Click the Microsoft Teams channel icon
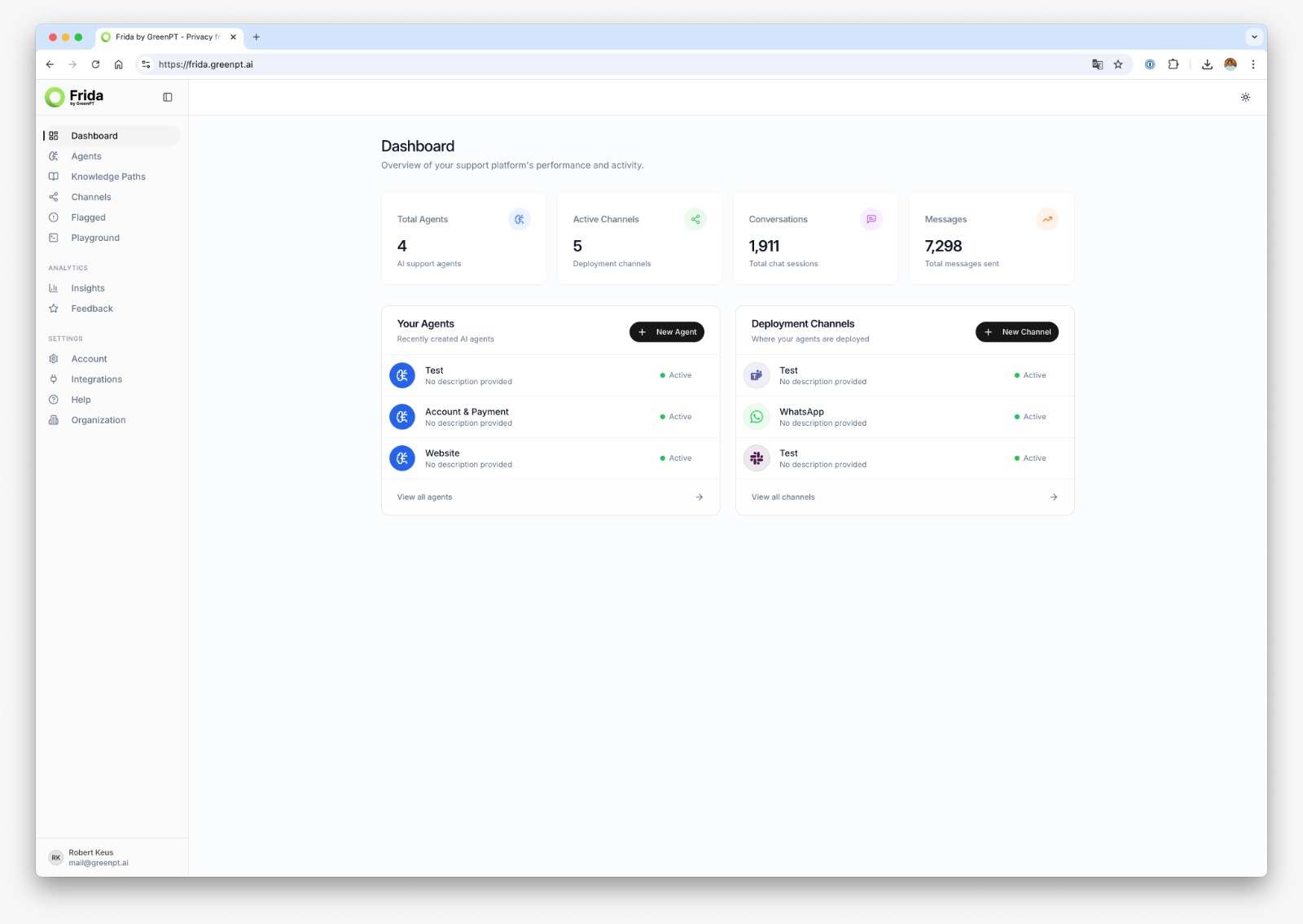The height and width of the screenshot is (924, 1303). pyautogui.click(x=757, y=375)
